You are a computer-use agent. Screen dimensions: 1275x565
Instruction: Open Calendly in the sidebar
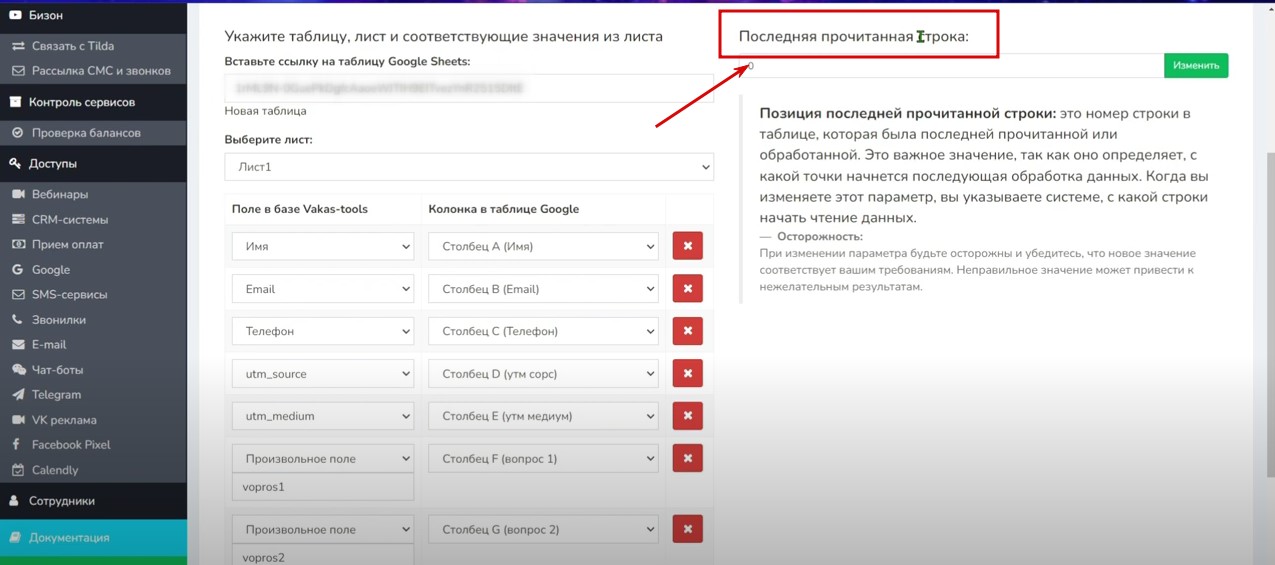click(x=54, y=470)
